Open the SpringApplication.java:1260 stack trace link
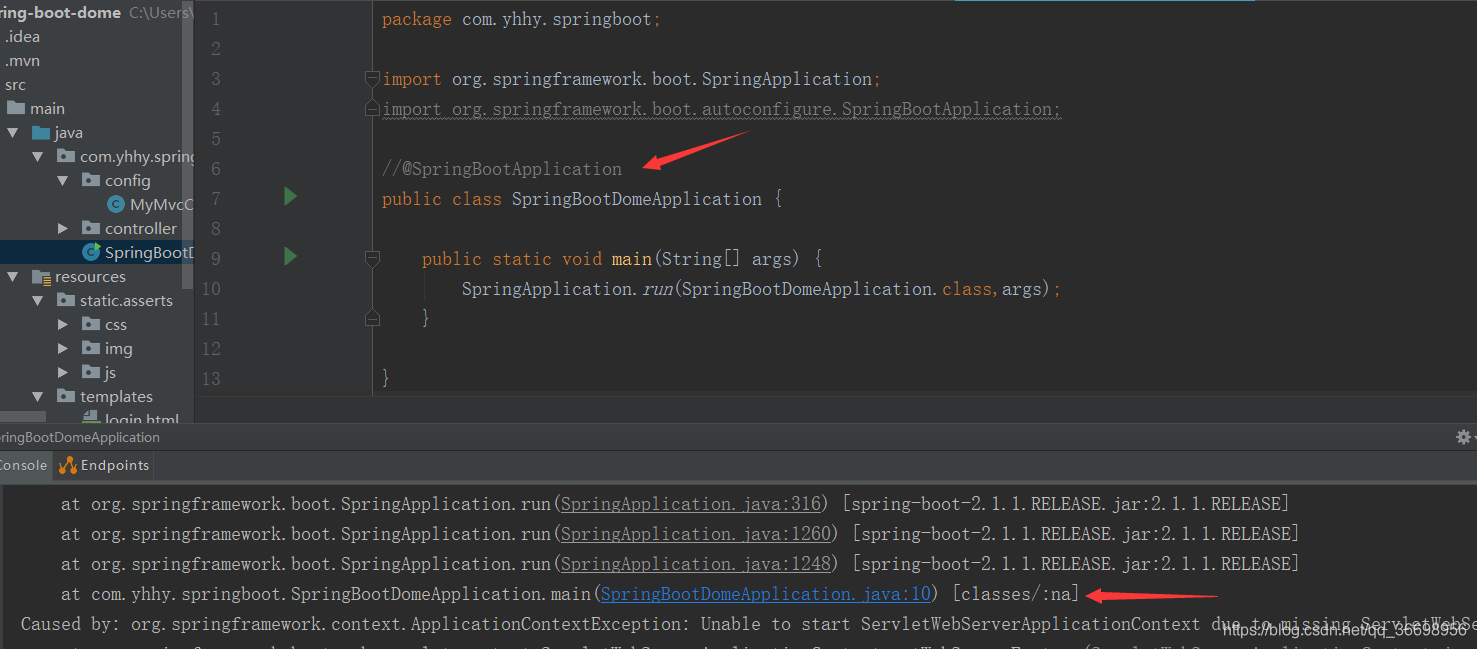The width and height of the screenshot is (1477, 649). pos(696,533)
